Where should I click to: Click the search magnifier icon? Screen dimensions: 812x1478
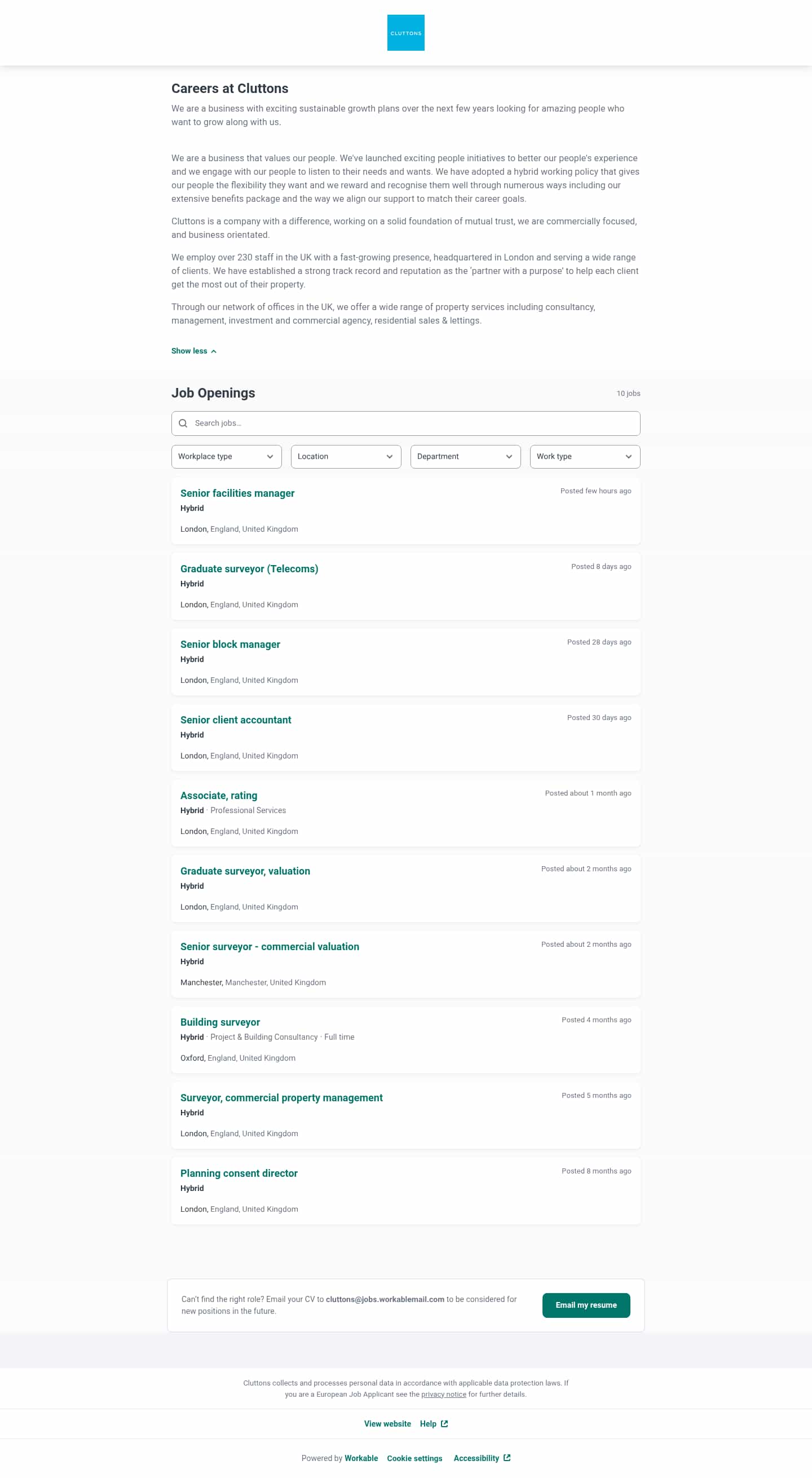[x=184, y=423]
